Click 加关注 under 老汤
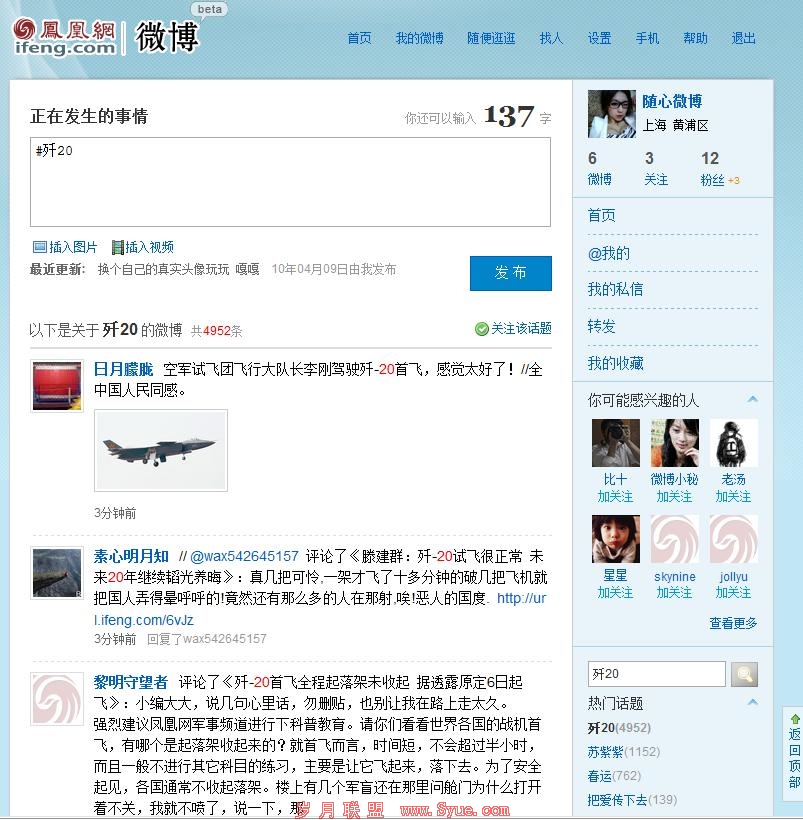 [733, 496]
